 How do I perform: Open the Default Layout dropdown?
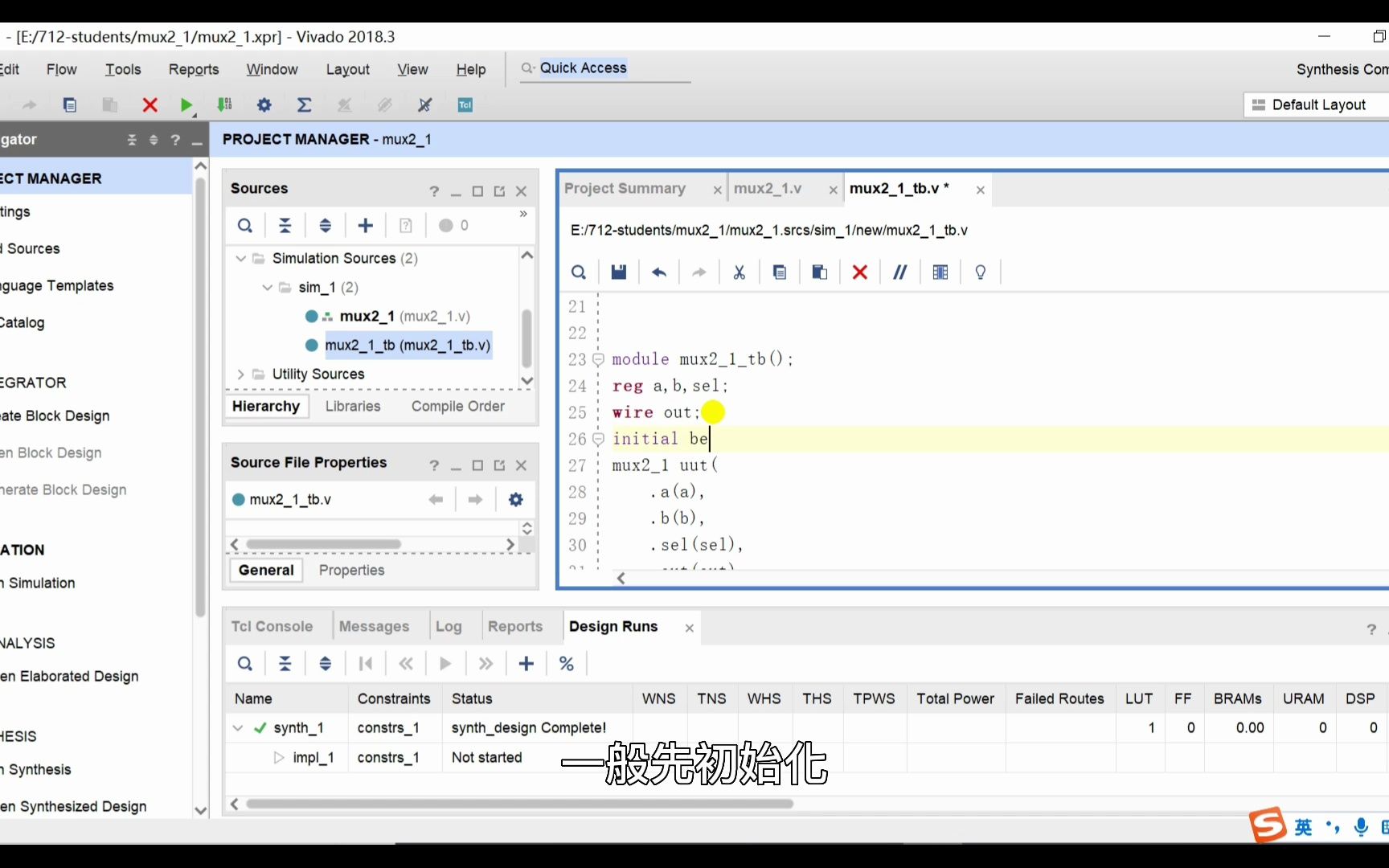click(1318, 104)
